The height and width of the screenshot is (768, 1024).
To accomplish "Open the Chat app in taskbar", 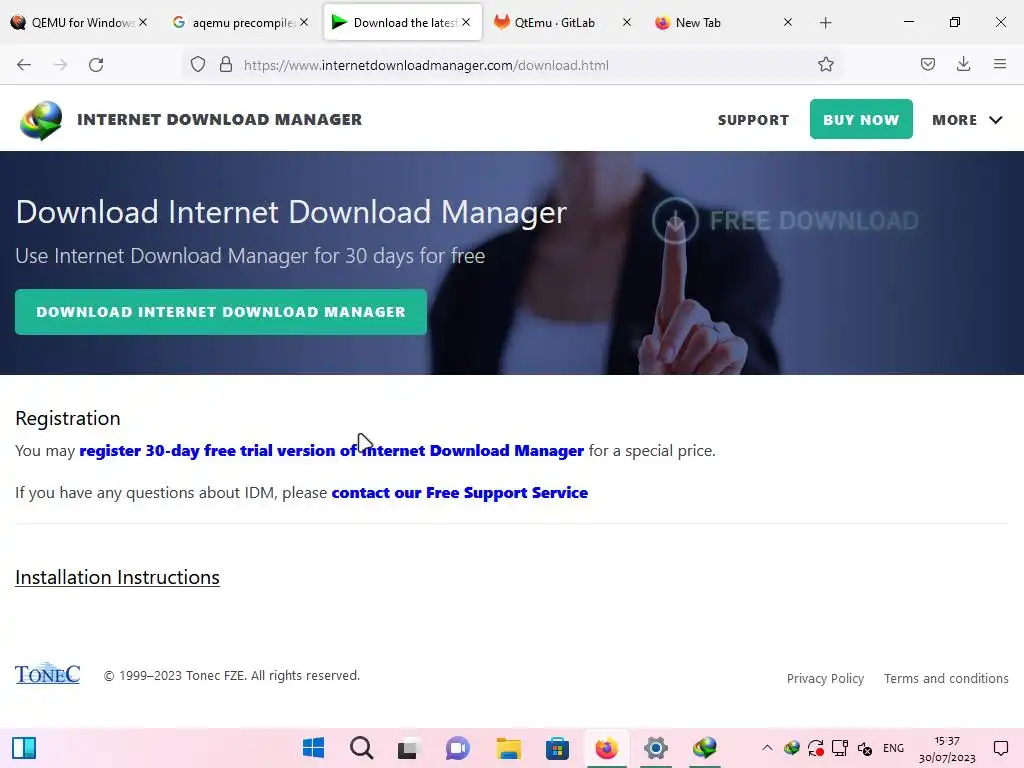I will (x=458, y=748).
